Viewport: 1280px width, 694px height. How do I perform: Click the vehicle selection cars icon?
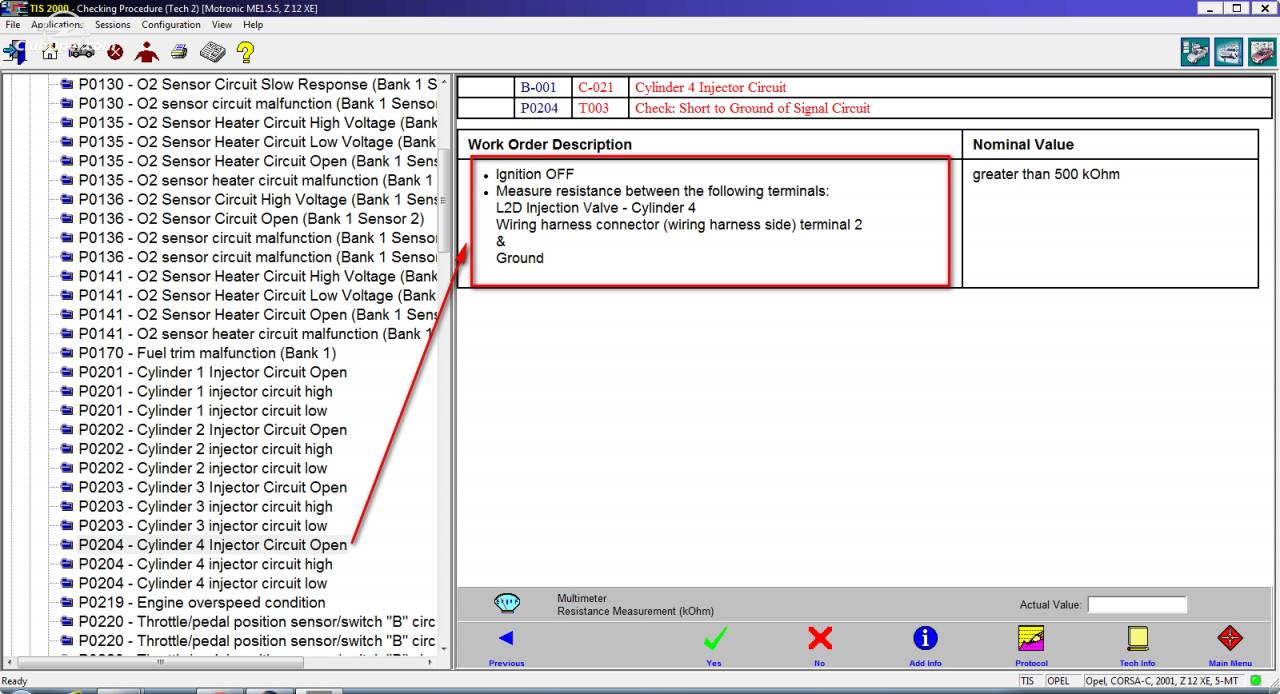tap(82, 51)
